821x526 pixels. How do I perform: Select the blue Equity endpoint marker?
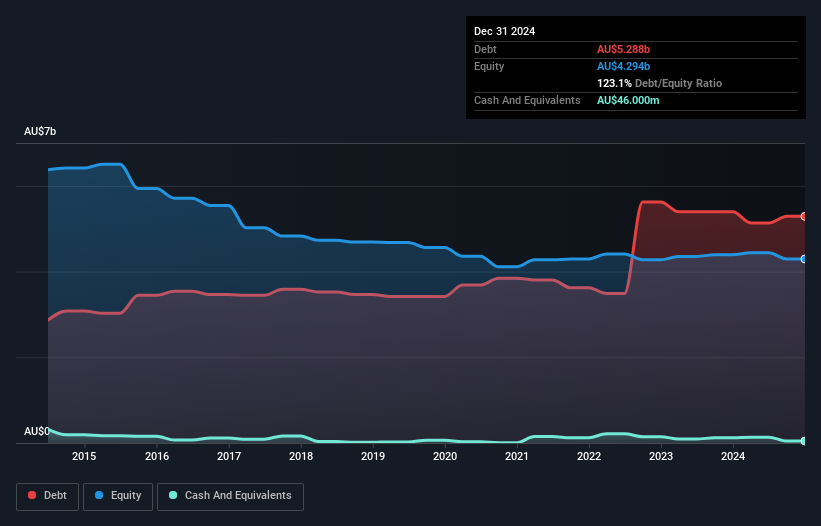[x=804, y=259]
